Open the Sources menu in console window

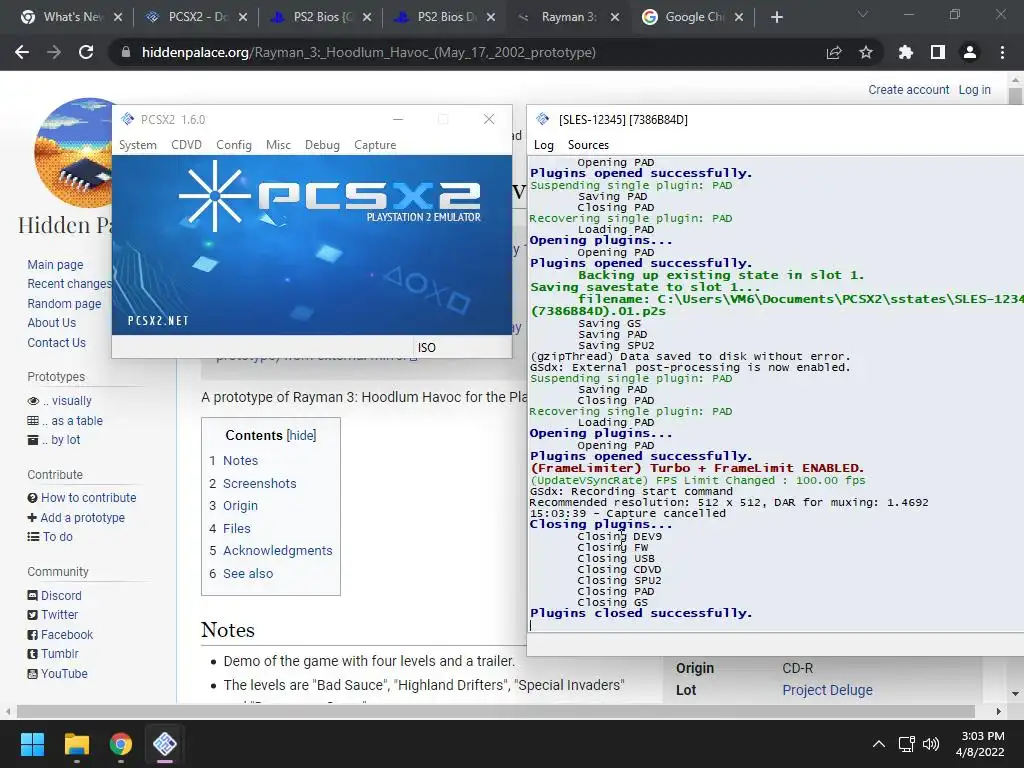coord(588,145)
